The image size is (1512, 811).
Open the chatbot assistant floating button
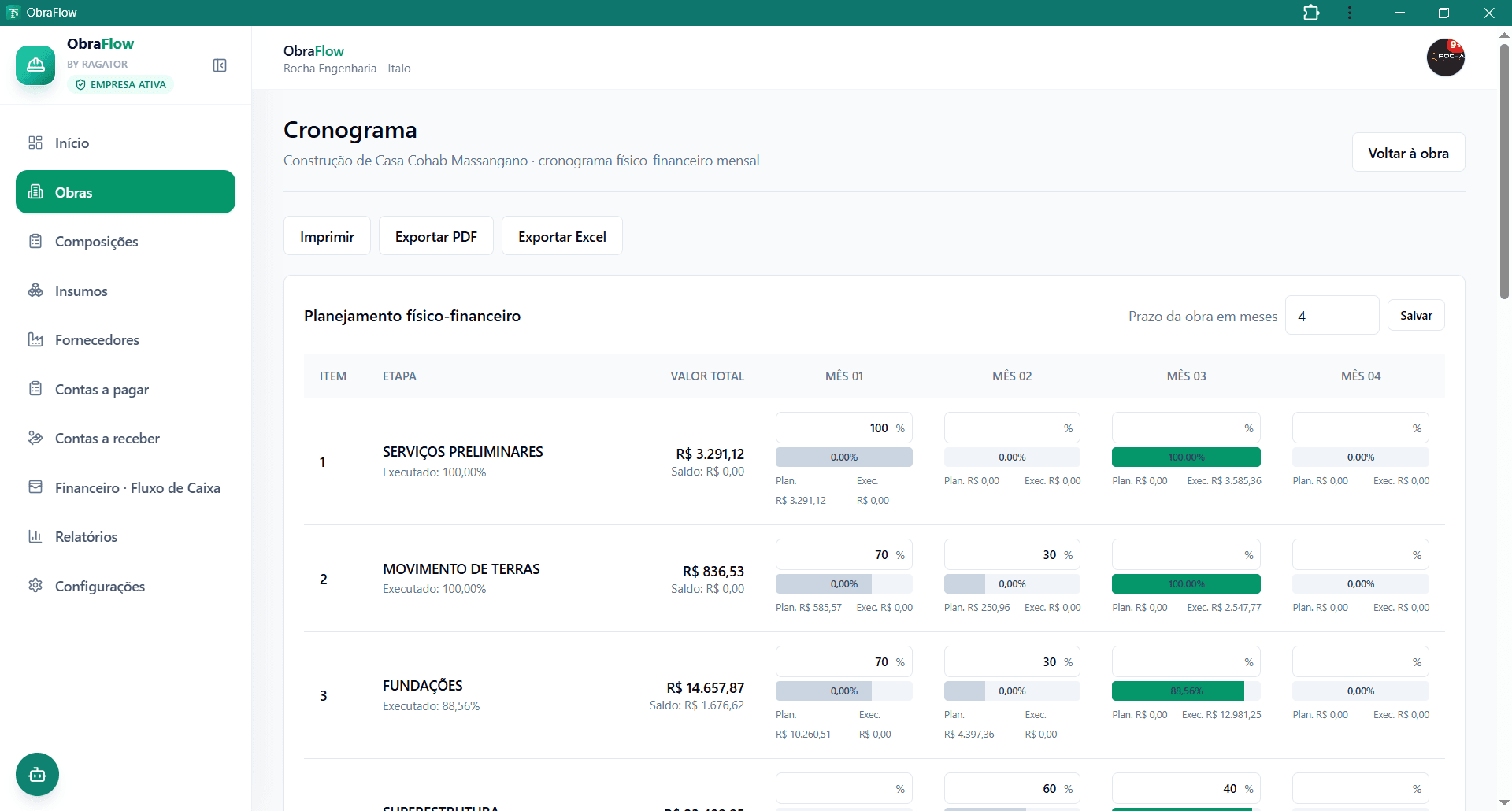pyautogui.click(x=37, y=775)
